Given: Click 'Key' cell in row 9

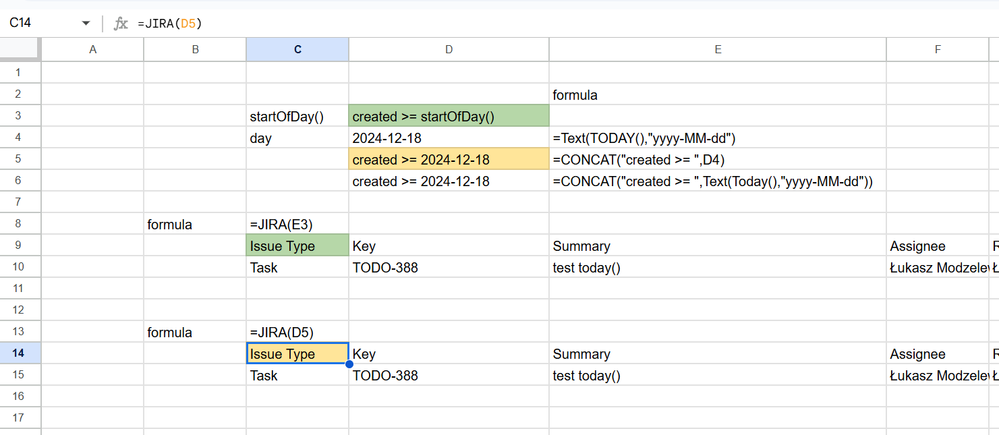Looking at the screenshot, I should [x=449, y=246].
